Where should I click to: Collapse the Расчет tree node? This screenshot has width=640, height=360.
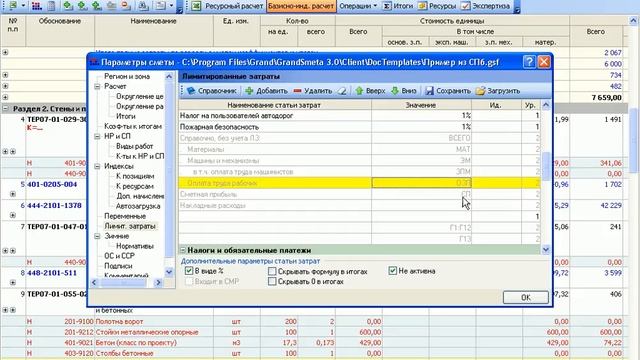(x=98, y=86)
